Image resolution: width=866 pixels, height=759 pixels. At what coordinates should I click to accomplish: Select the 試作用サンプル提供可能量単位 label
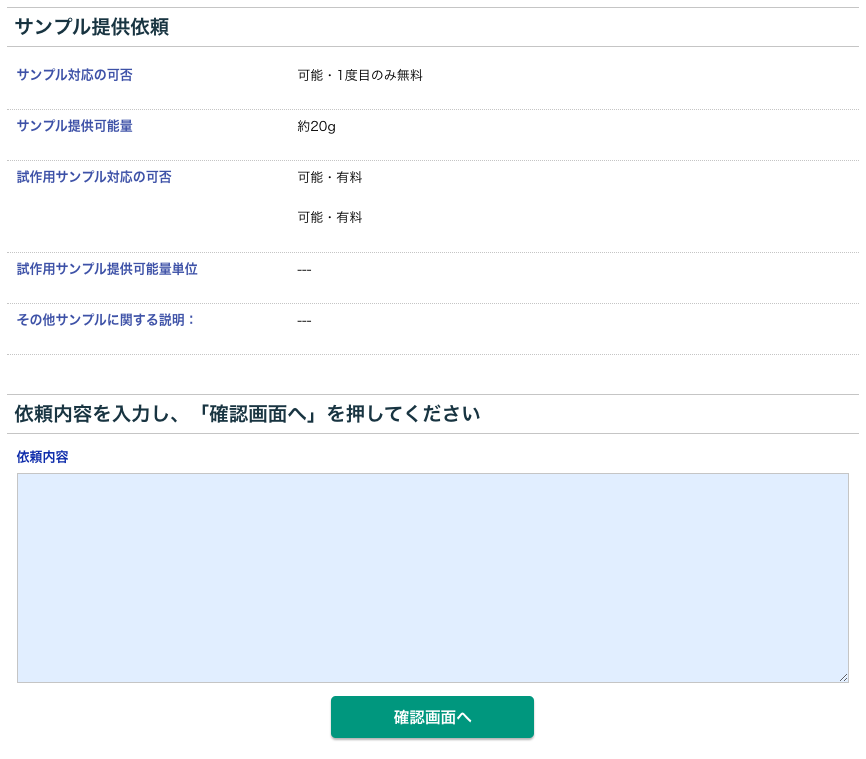107,269
